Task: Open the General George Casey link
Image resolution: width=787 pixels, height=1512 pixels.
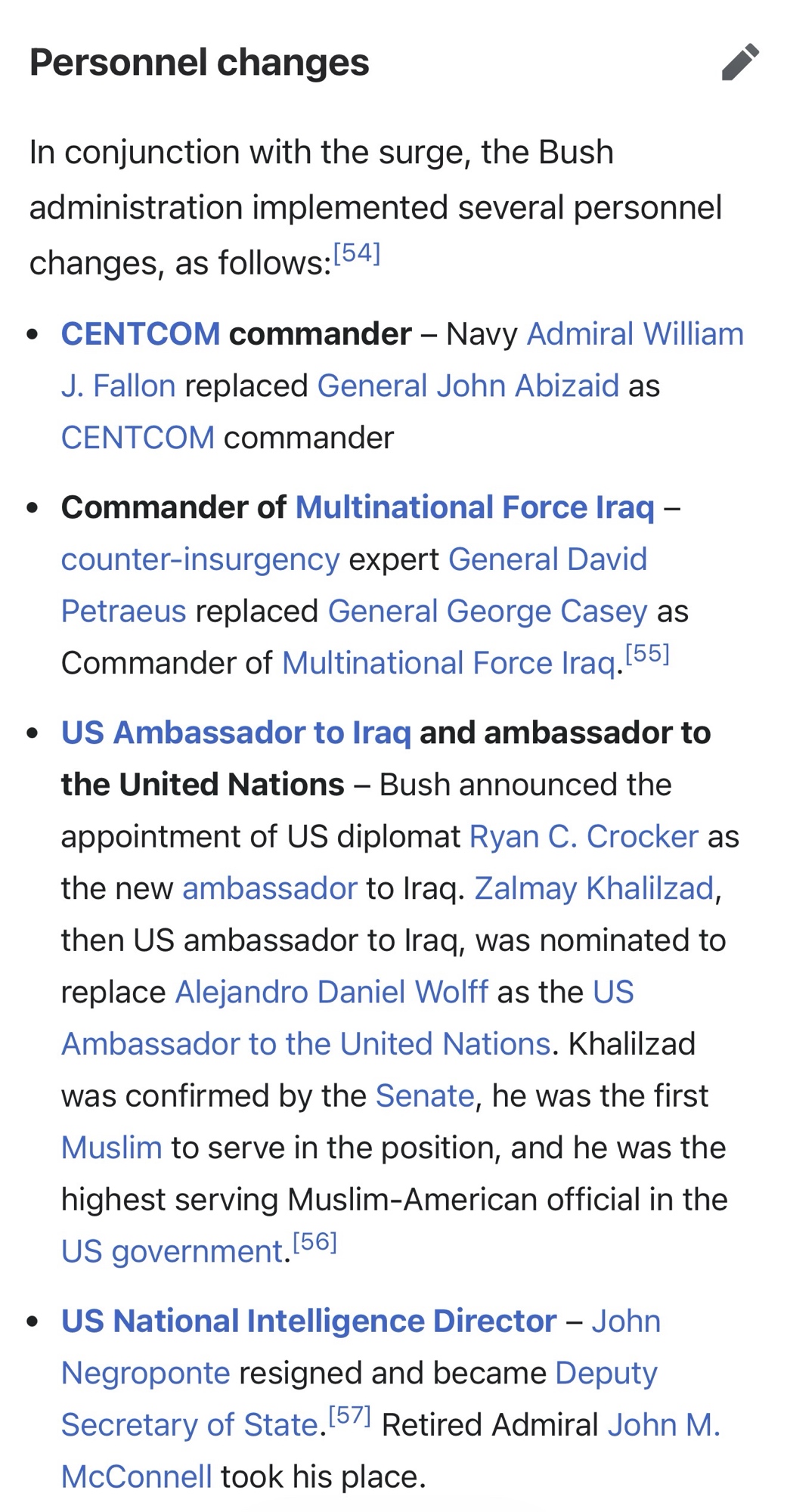Action: [x=487, y=612]
